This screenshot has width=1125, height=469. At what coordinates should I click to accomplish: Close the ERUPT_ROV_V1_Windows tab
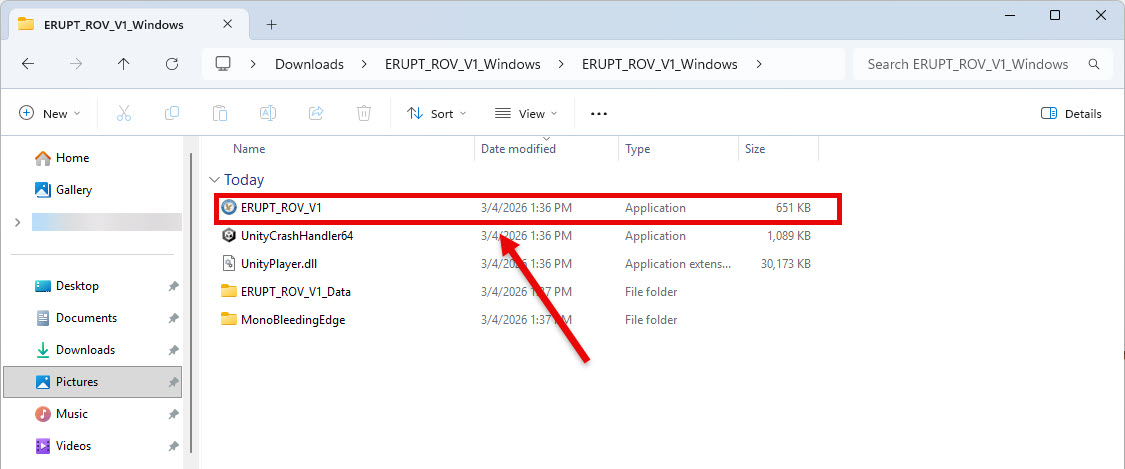tap(227, 24)
